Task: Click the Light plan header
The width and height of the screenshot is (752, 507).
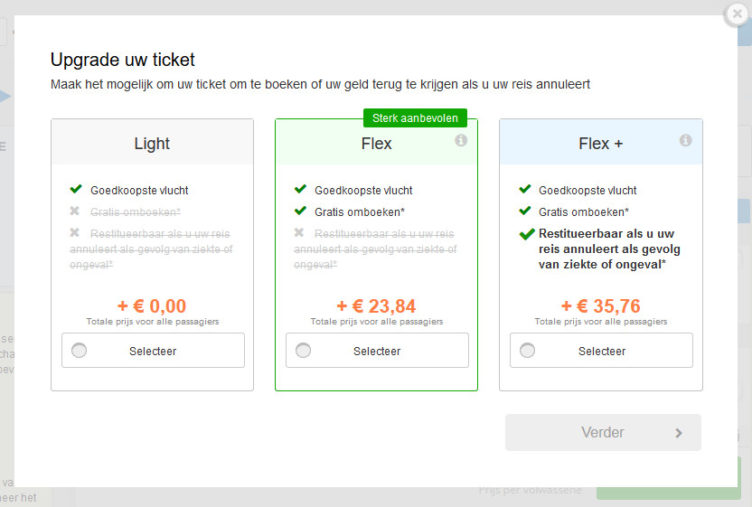Action: point(152,143)
